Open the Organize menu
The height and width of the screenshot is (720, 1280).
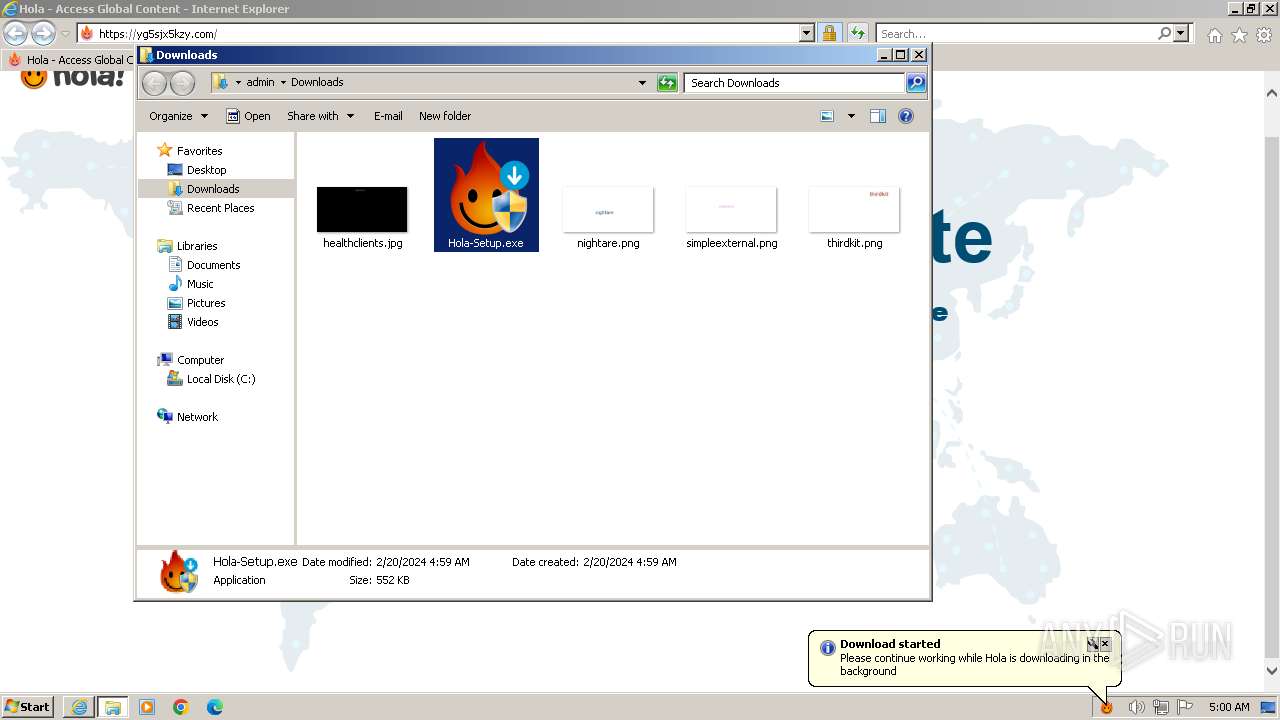click(x=179, y=116)
